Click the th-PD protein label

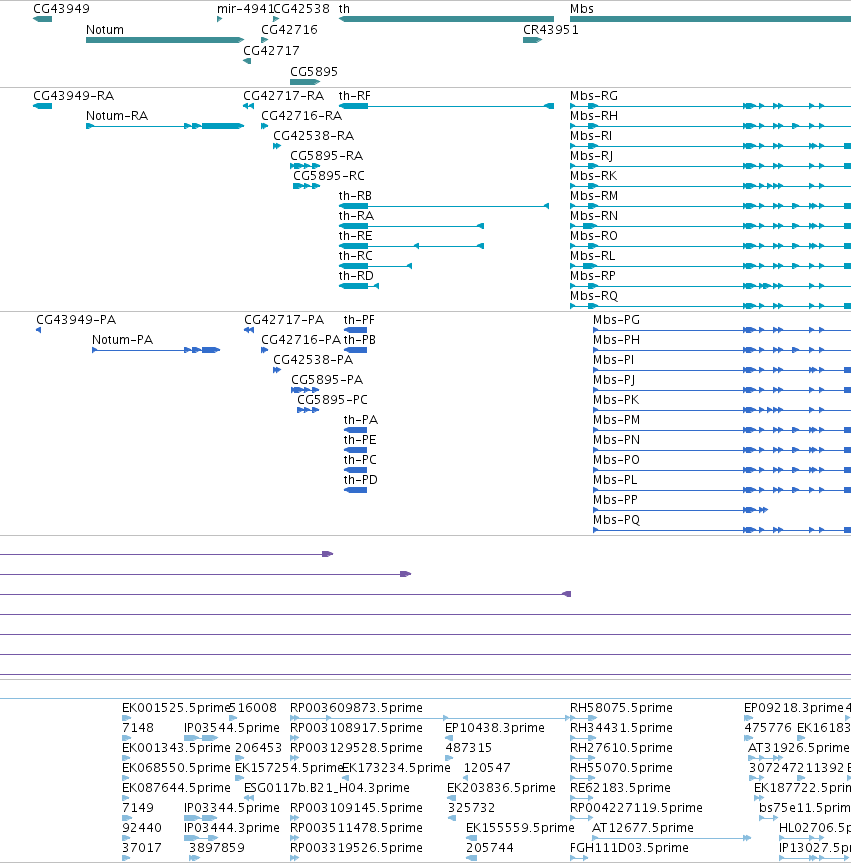pyautogui.click(x=361, y=480)
